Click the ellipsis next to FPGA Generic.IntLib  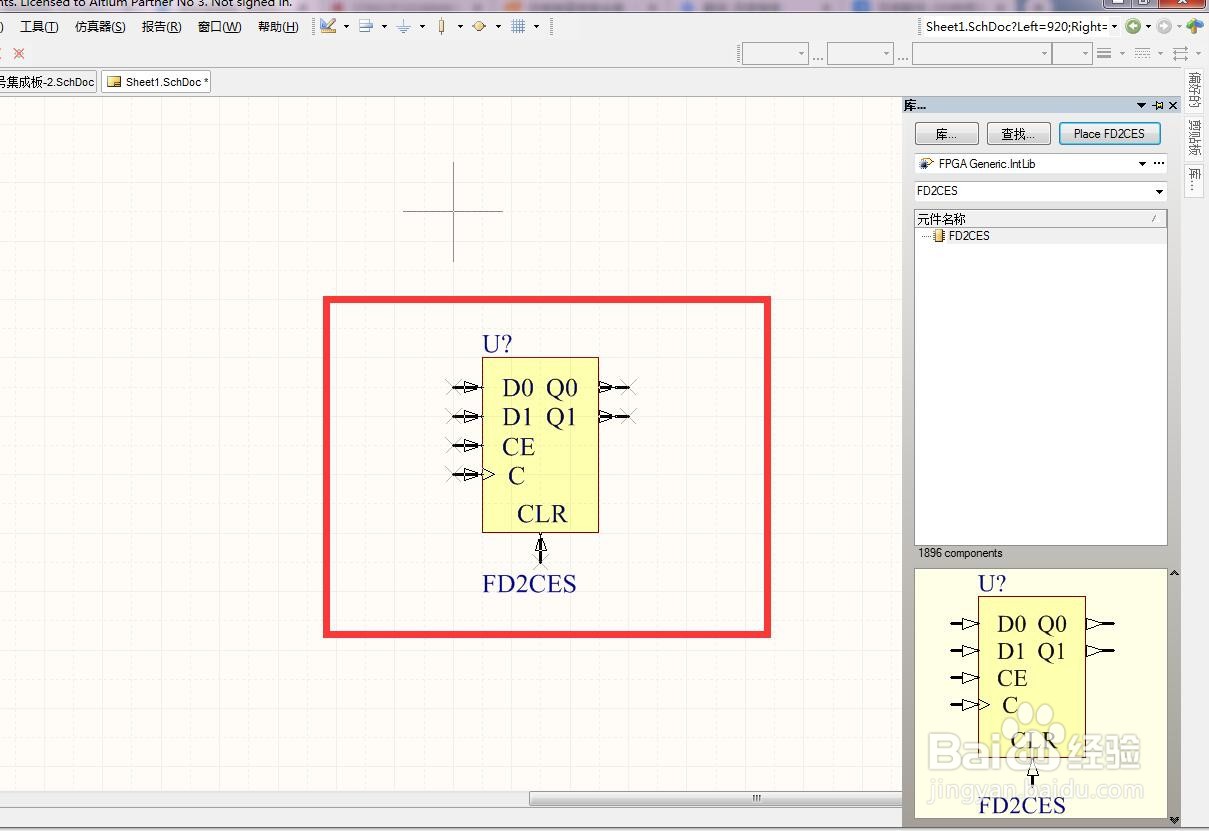1159,163
